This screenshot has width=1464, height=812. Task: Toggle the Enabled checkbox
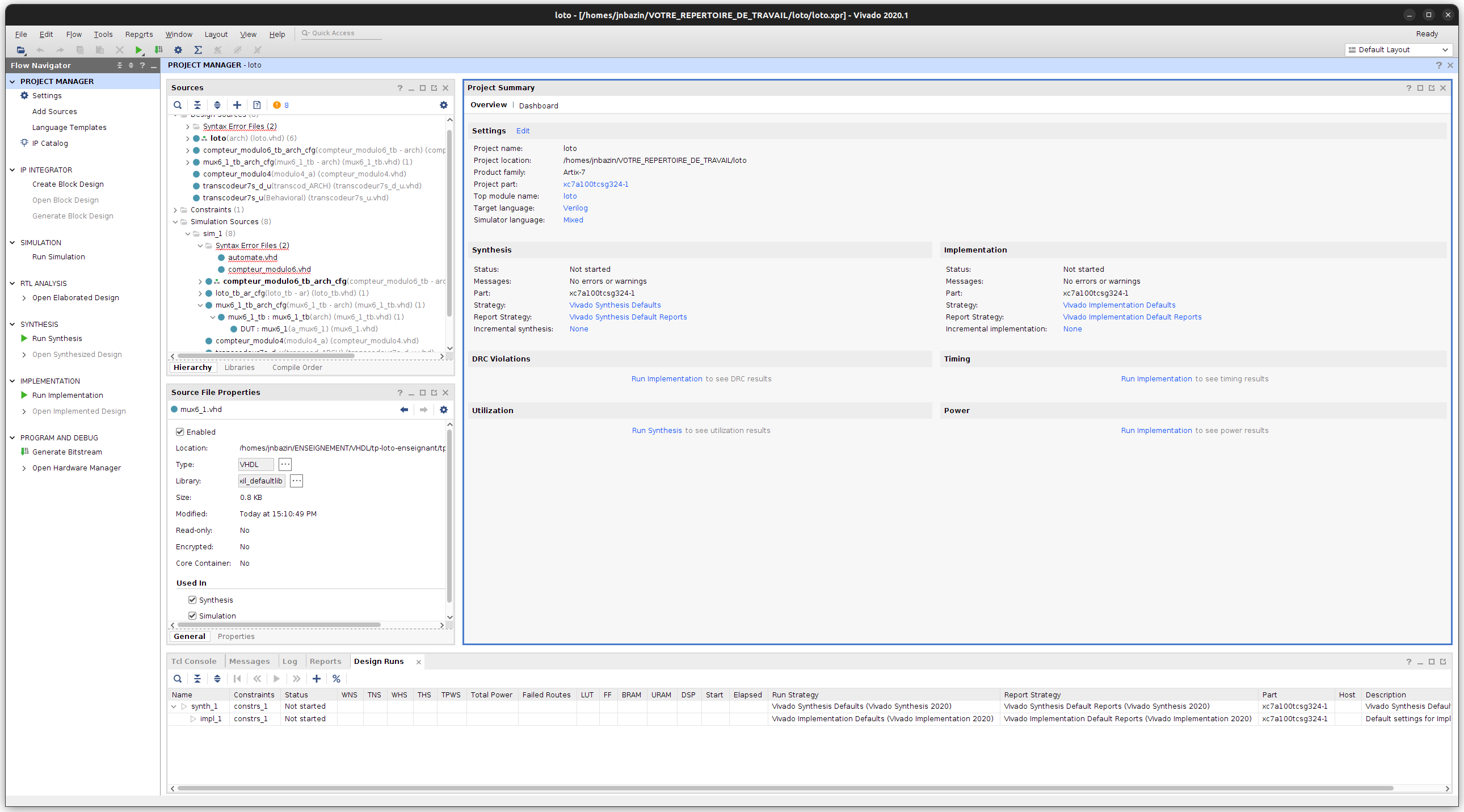click(180, 432)
